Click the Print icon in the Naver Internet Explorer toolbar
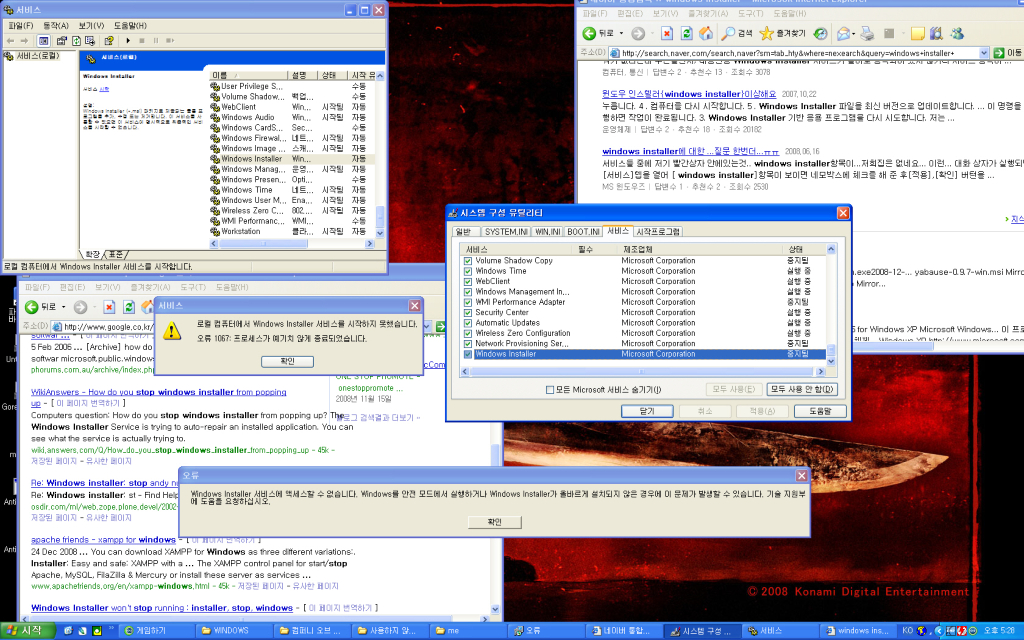 pos(867,33)
